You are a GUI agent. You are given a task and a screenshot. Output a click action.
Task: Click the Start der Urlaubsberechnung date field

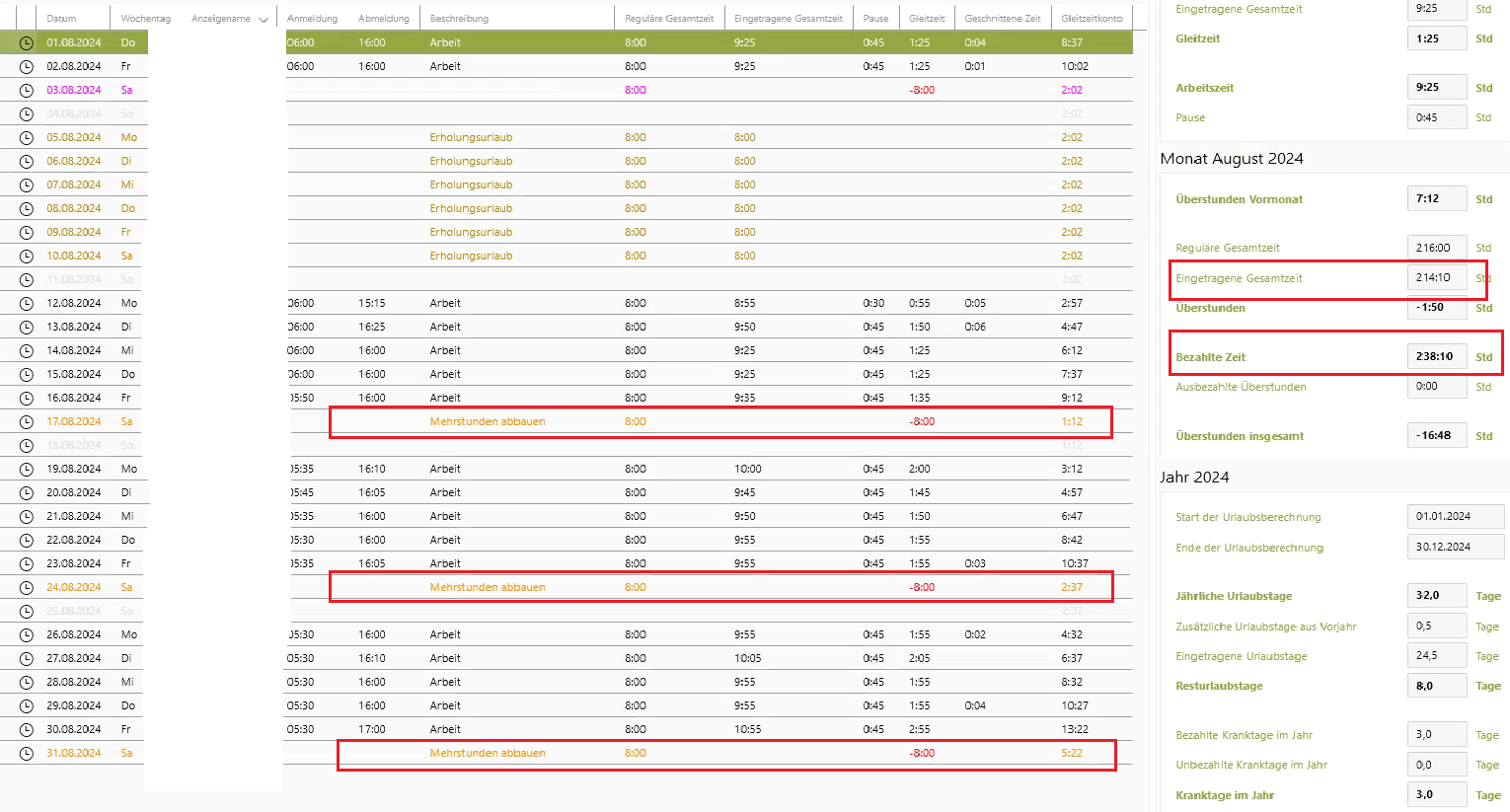click(1455, 517)
